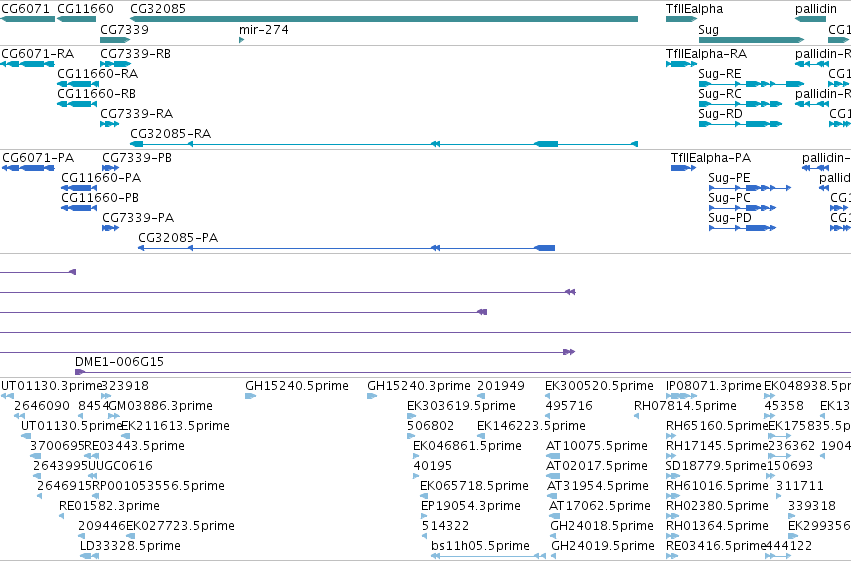Select EST GH15240.3prime

(x=419, y=386)
